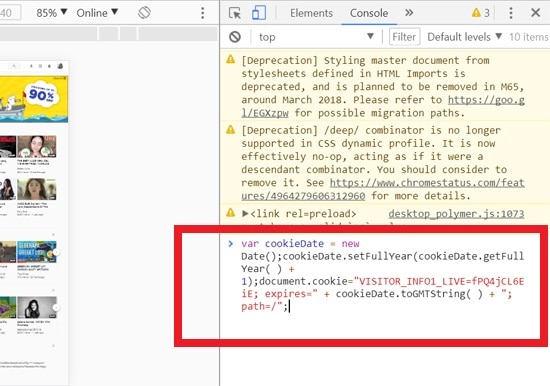Toggle the device toolbar icon
Screen dimensions: 550x386
click(x=259, y=13)
